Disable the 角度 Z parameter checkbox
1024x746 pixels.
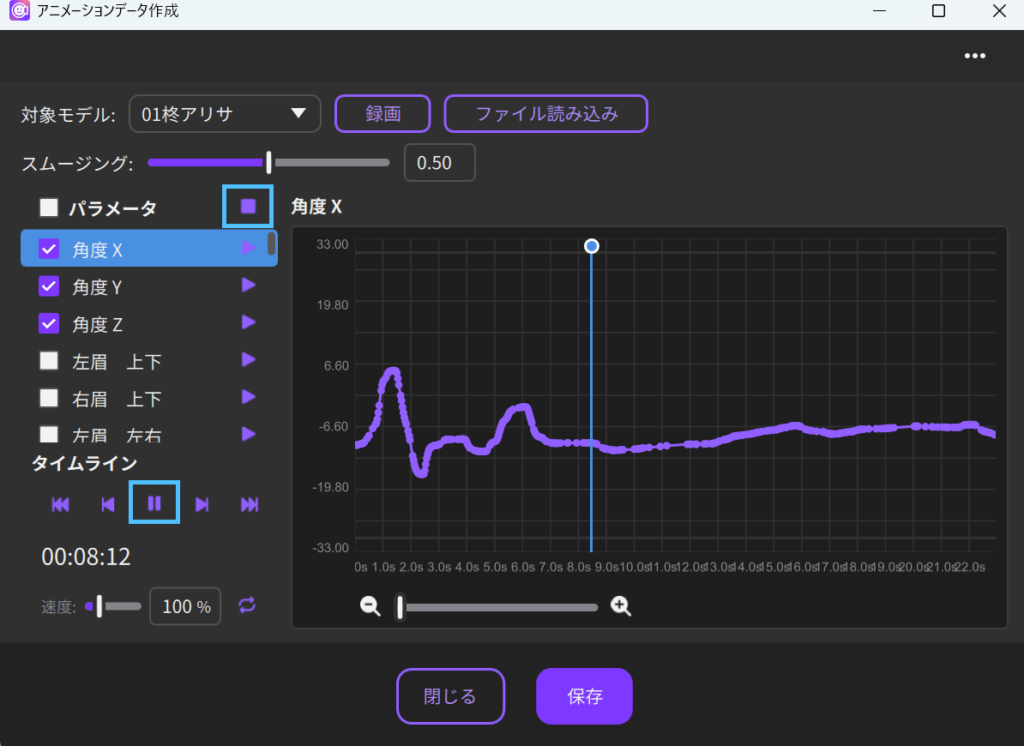click(49, 324)
